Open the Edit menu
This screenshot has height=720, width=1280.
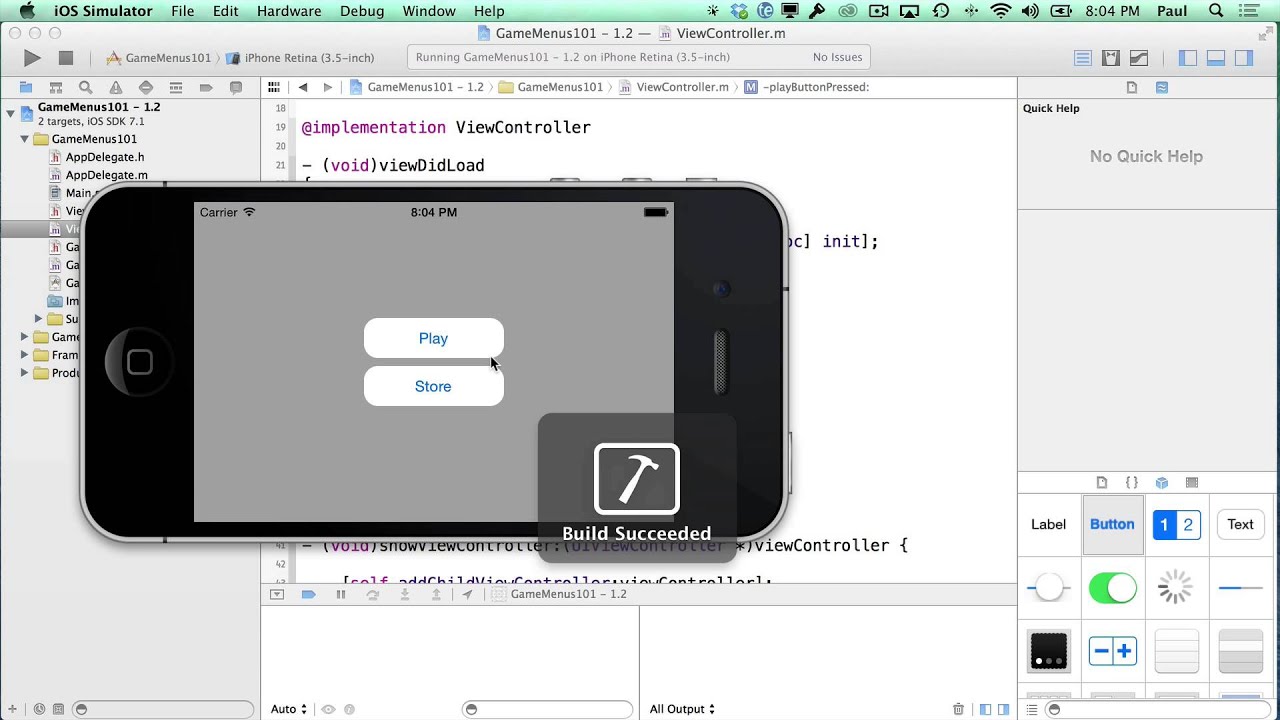(226, 11)
